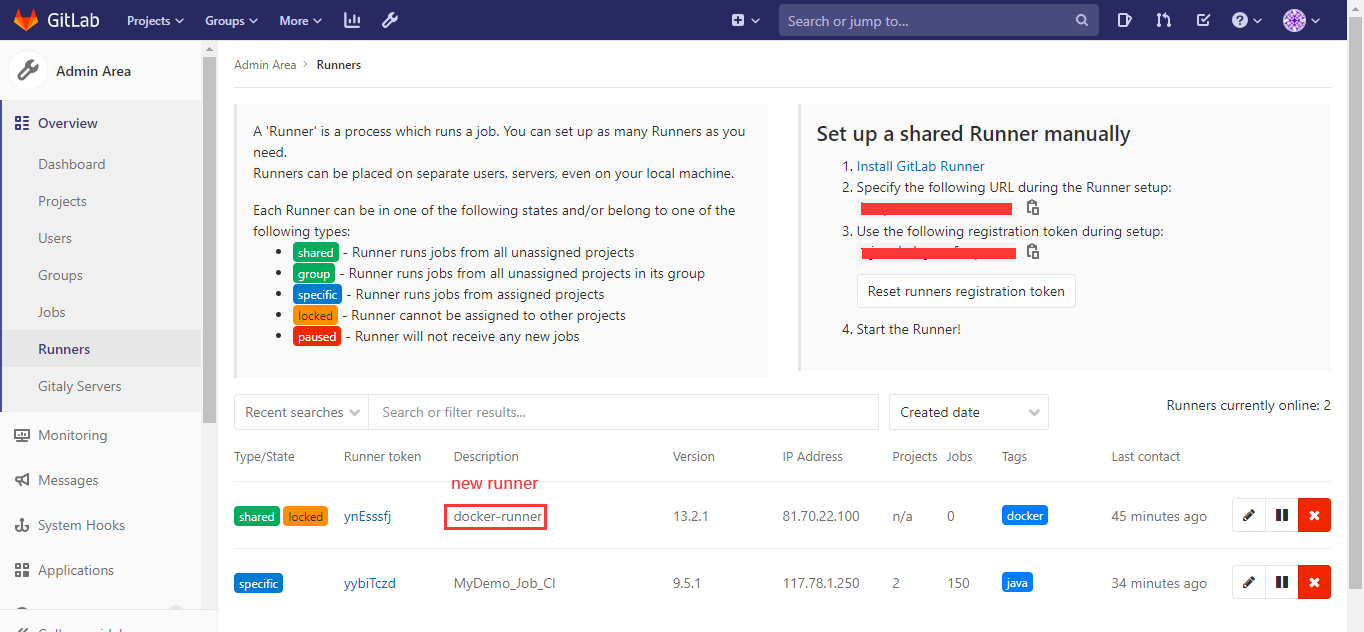The width and height of the screenshot is (1364, 632).
Task: Click version 13.2.1 cell
Action: [690, 517]
